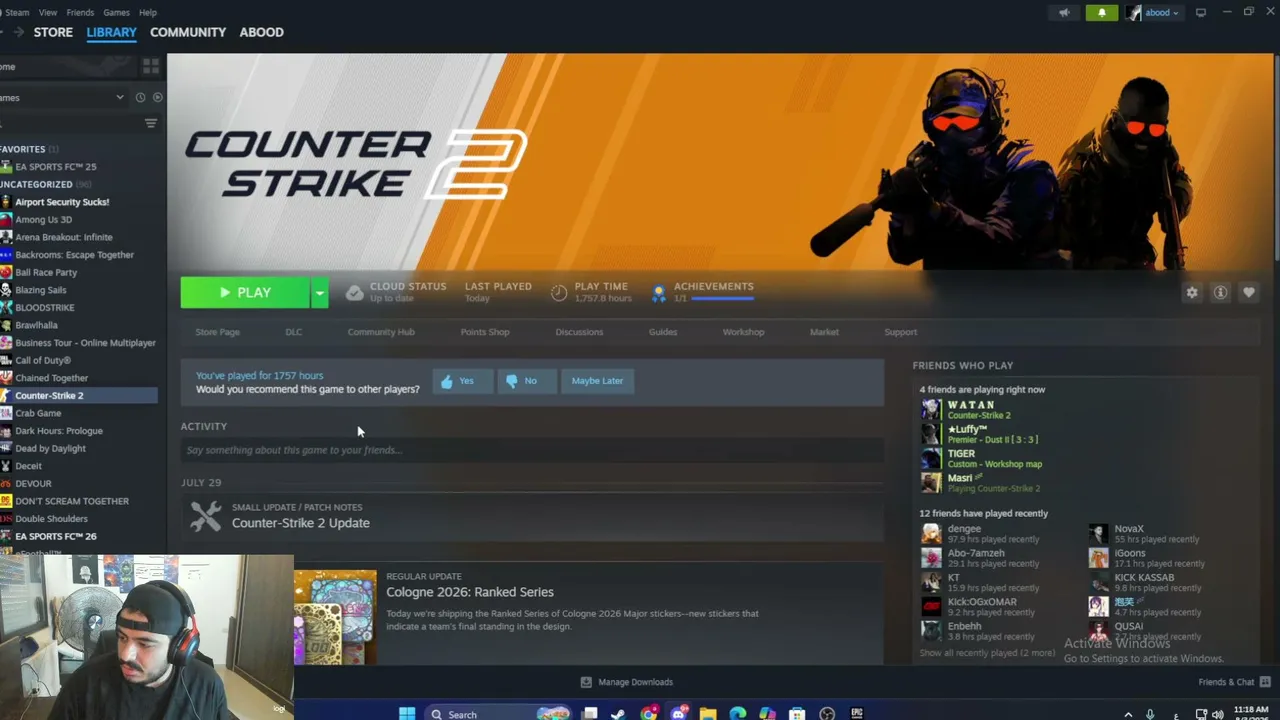Show all recently played friends
This screenshot has height=720, width=1280.
[x=987, y=653]
